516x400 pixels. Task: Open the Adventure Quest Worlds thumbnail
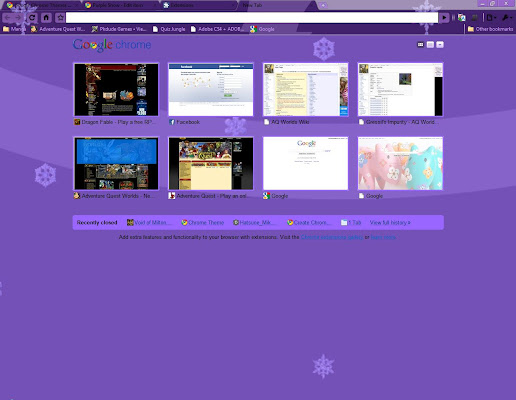coord(116,163)
